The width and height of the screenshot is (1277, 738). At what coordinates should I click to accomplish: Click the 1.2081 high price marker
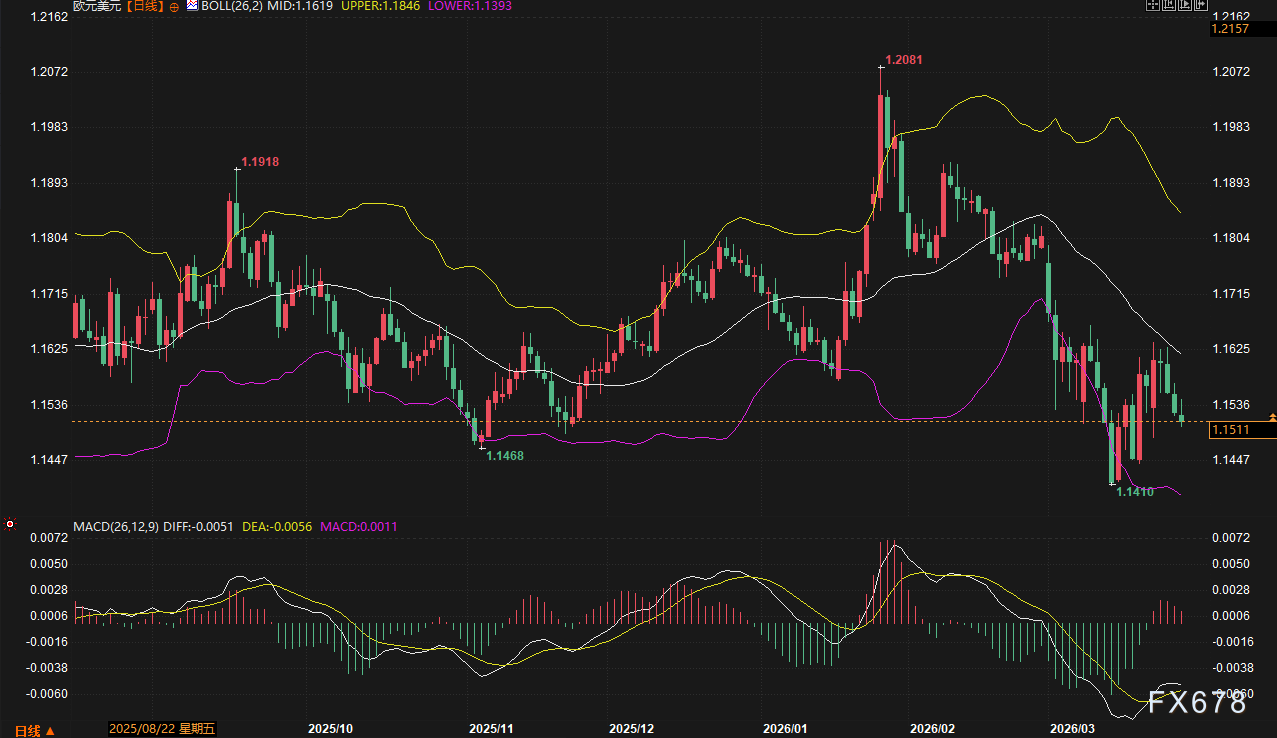903,60
